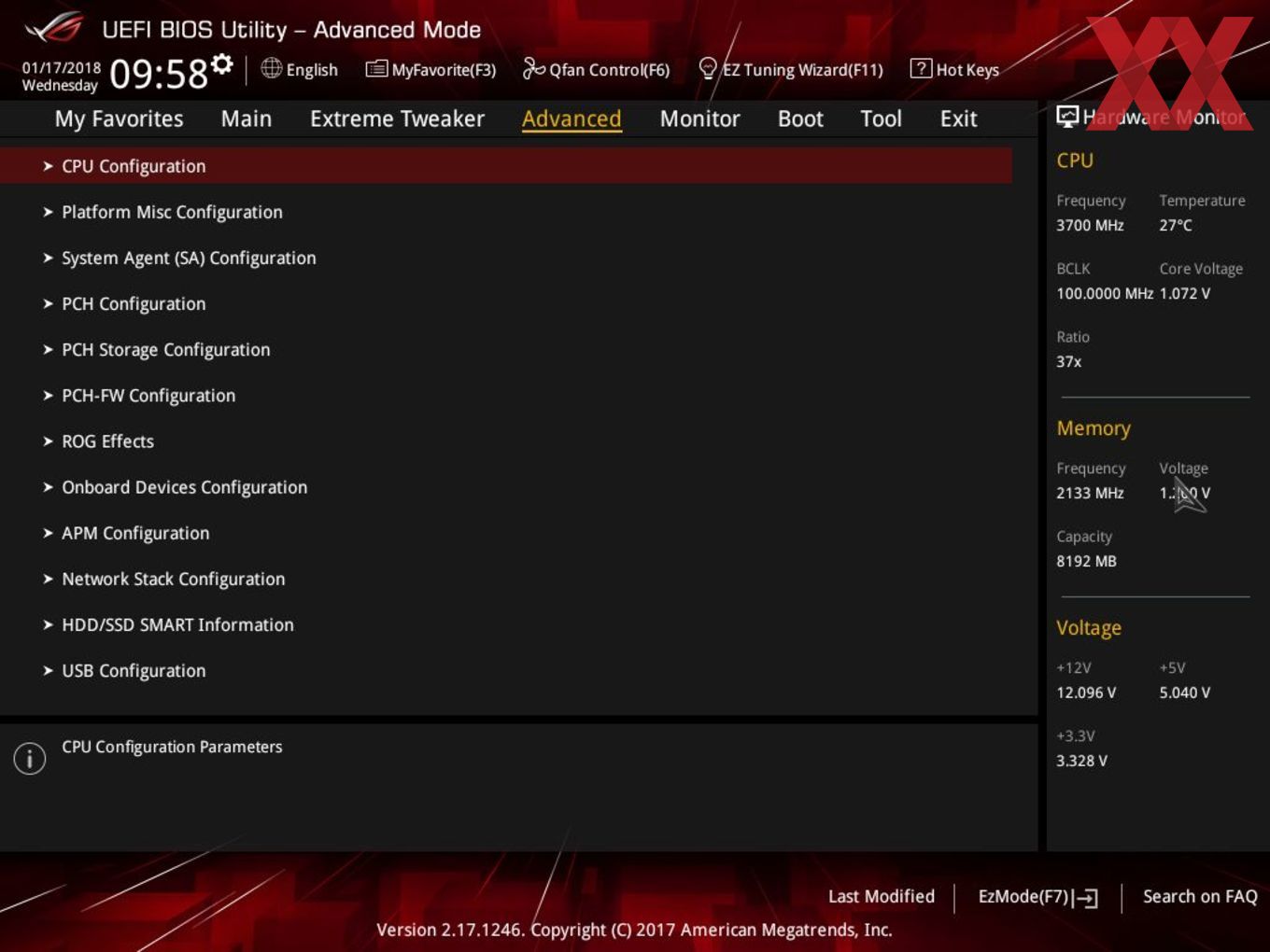
Task: Expand arrow beside ROG Effects
Action: (48, 441)
